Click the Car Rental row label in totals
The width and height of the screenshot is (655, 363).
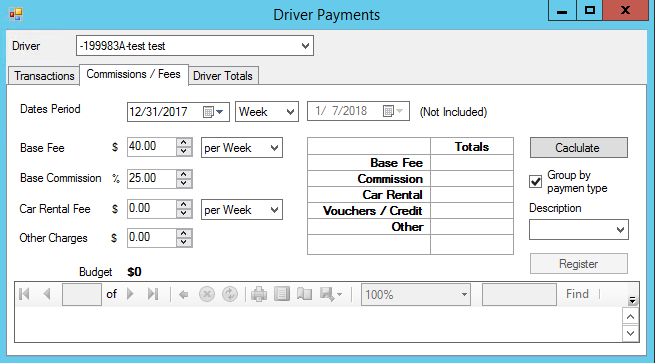coord(369,195)
